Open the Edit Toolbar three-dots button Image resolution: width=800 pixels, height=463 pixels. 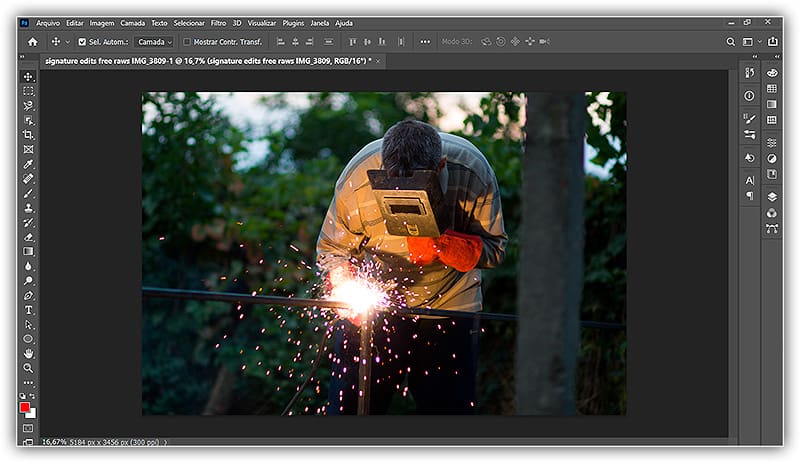[x=28, y=382]
